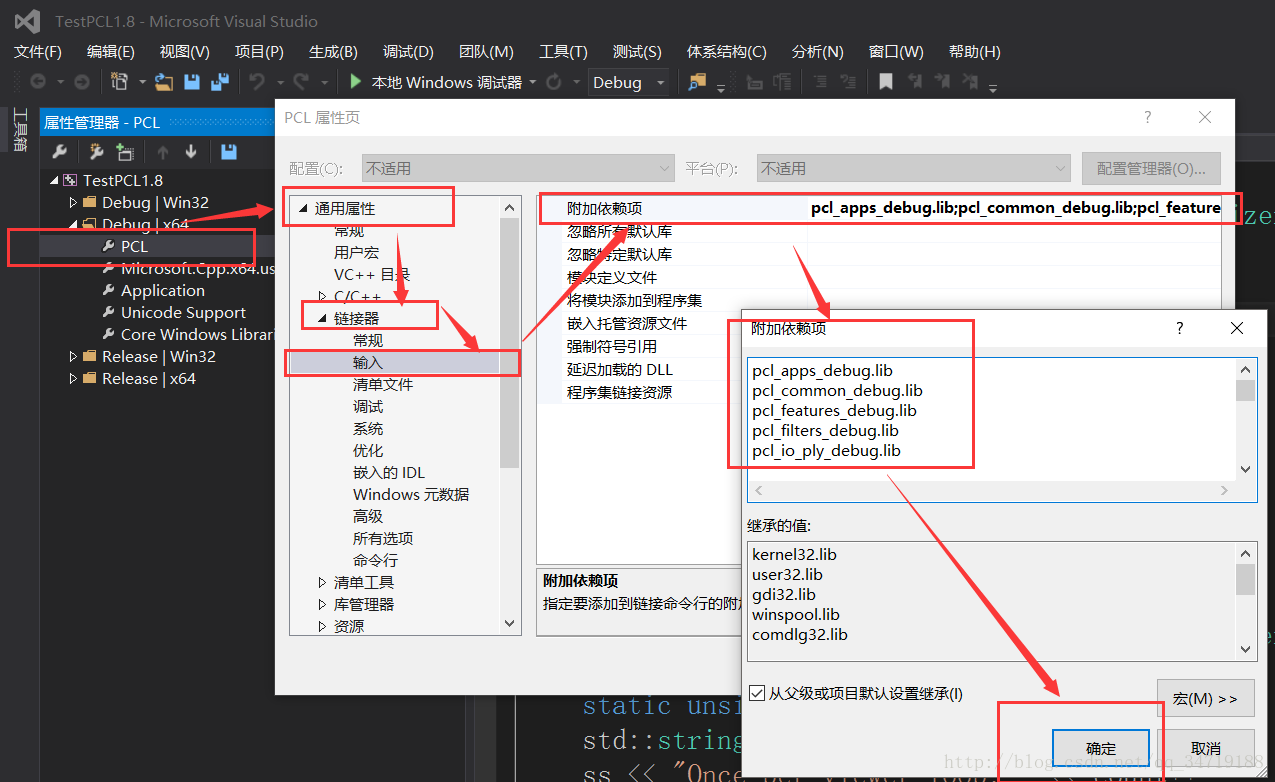This screenshot has width=1275, height=782.
Task: Open the Debug configuration dropdown
Action: [629, 82]
